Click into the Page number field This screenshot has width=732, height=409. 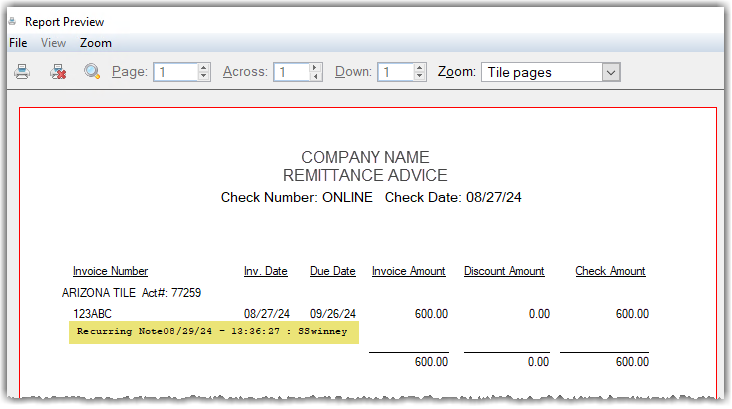[176, 72]
